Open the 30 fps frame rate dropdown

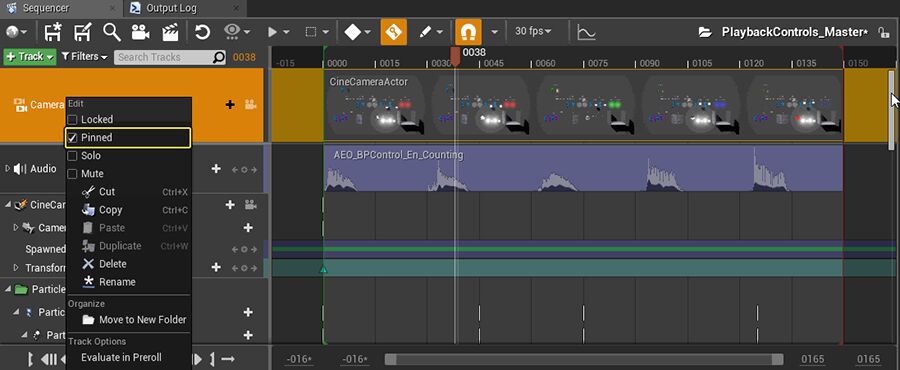pyautogui.click(x=533, y=31)
